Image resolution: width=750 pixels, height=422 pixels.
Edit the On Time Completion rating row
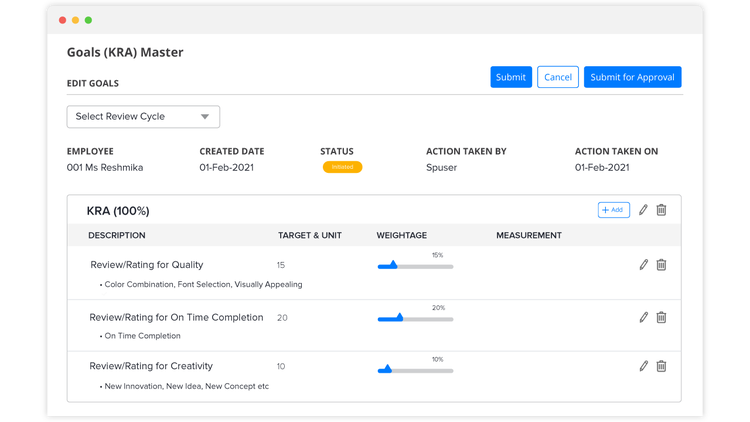pyautogui.click(x=644, y=317)
